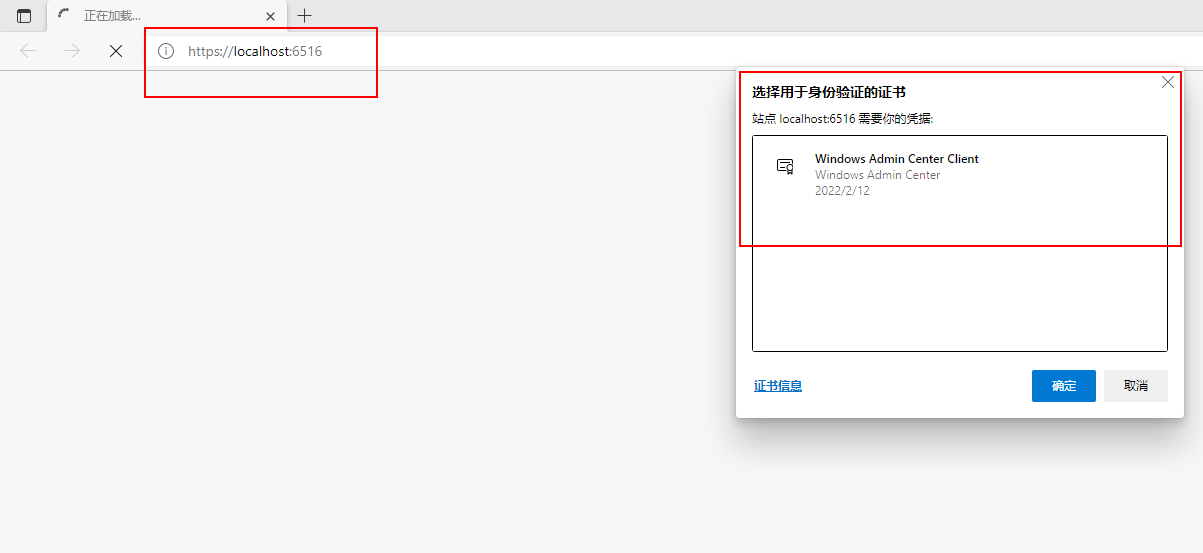Close the loading browser tab
The width and height of the screenshot is (1203, 553).
(x=270, y=16)
